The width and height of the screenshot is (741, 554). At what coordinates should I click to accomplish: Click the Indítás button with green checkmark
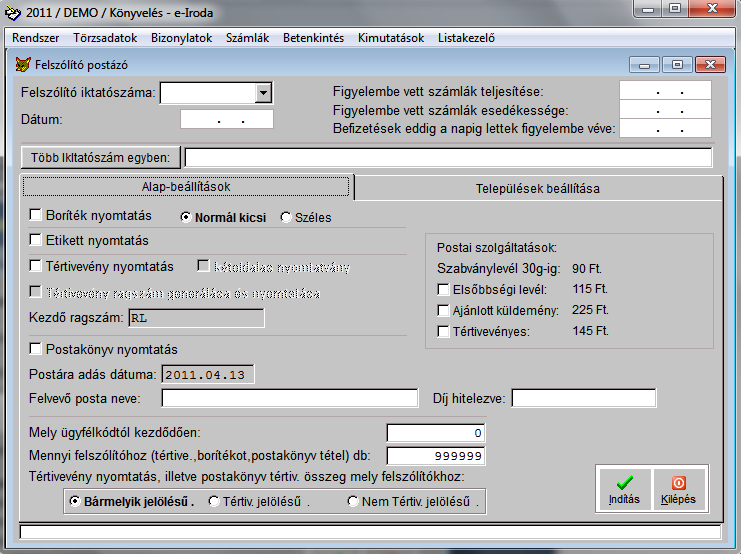(x=624, y=490)
